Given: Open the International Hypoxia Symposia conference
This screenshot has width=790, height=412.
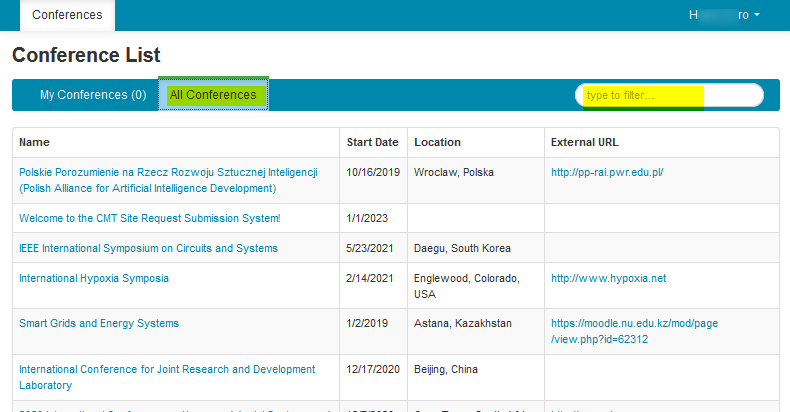Looking at the screenshot, I should pyautogui.click(x=94, y=278).
